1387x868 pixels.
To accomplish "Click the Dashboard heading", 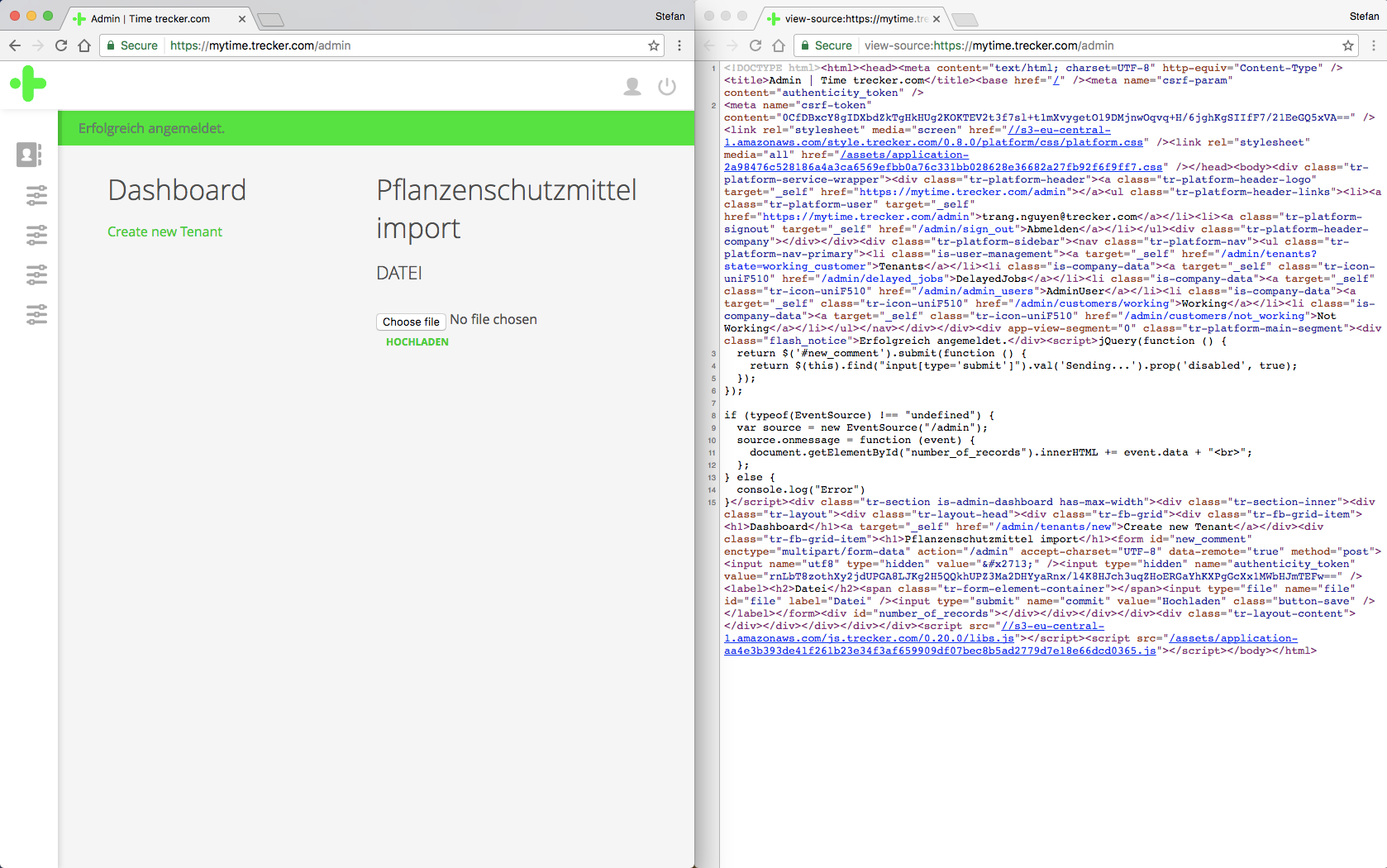I will point(177,190).
